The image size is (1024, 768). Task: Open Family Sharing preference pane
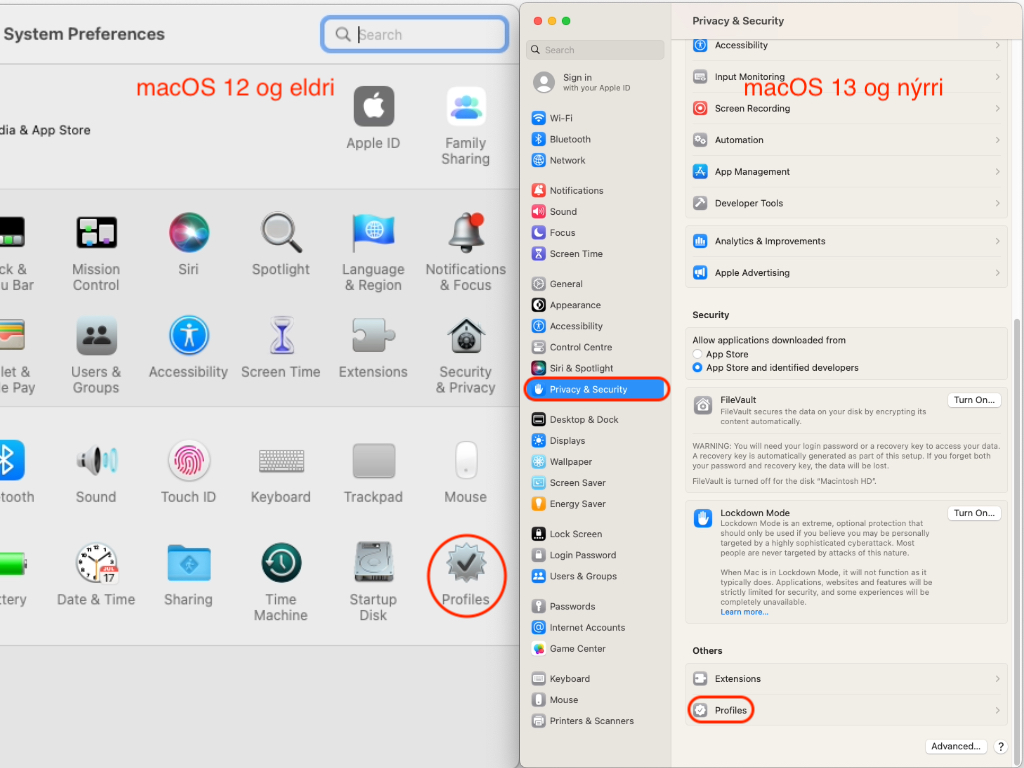coord(466,125)
